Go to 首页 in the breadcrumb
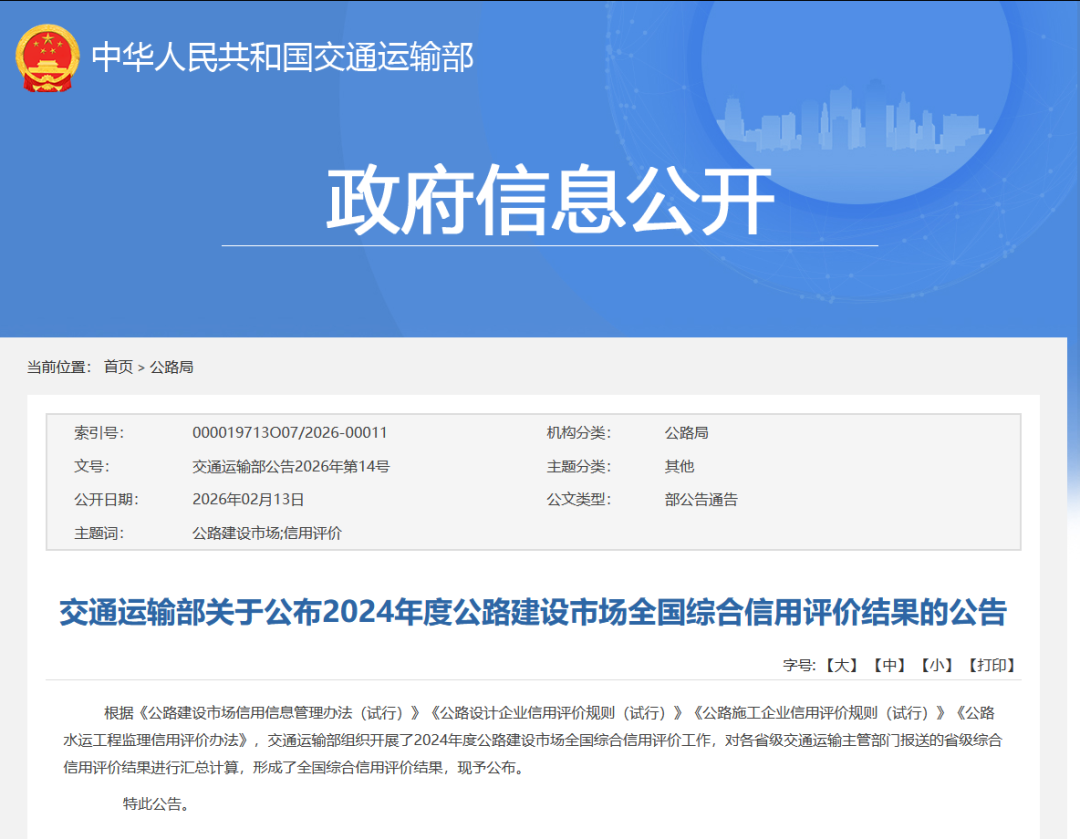This screenshot has height=839, width=1080. click(x=118, y=367)
